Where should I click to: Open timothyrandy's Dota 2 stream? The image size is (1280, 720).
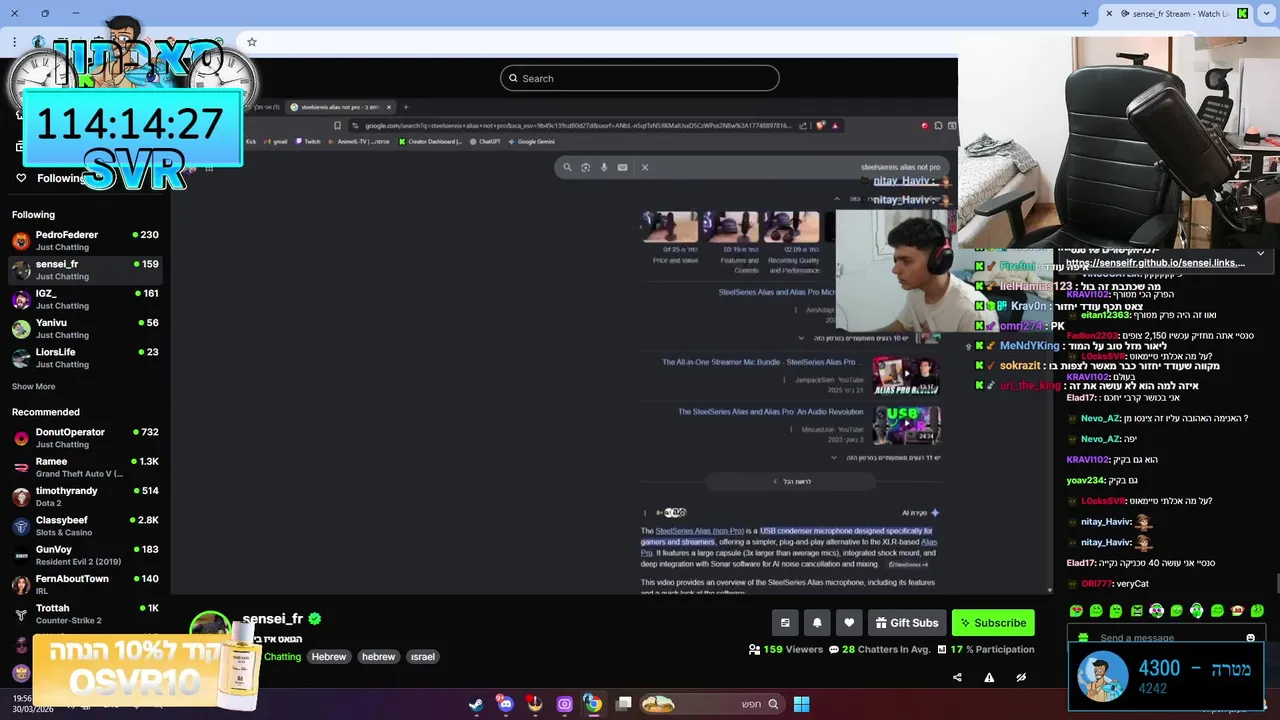85,496
